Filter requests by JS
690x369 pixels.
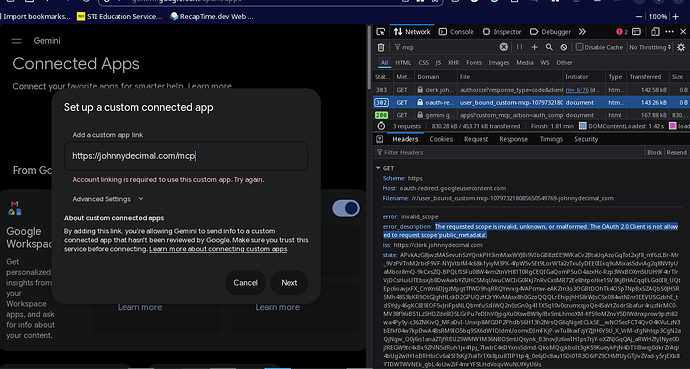point(438,62)
